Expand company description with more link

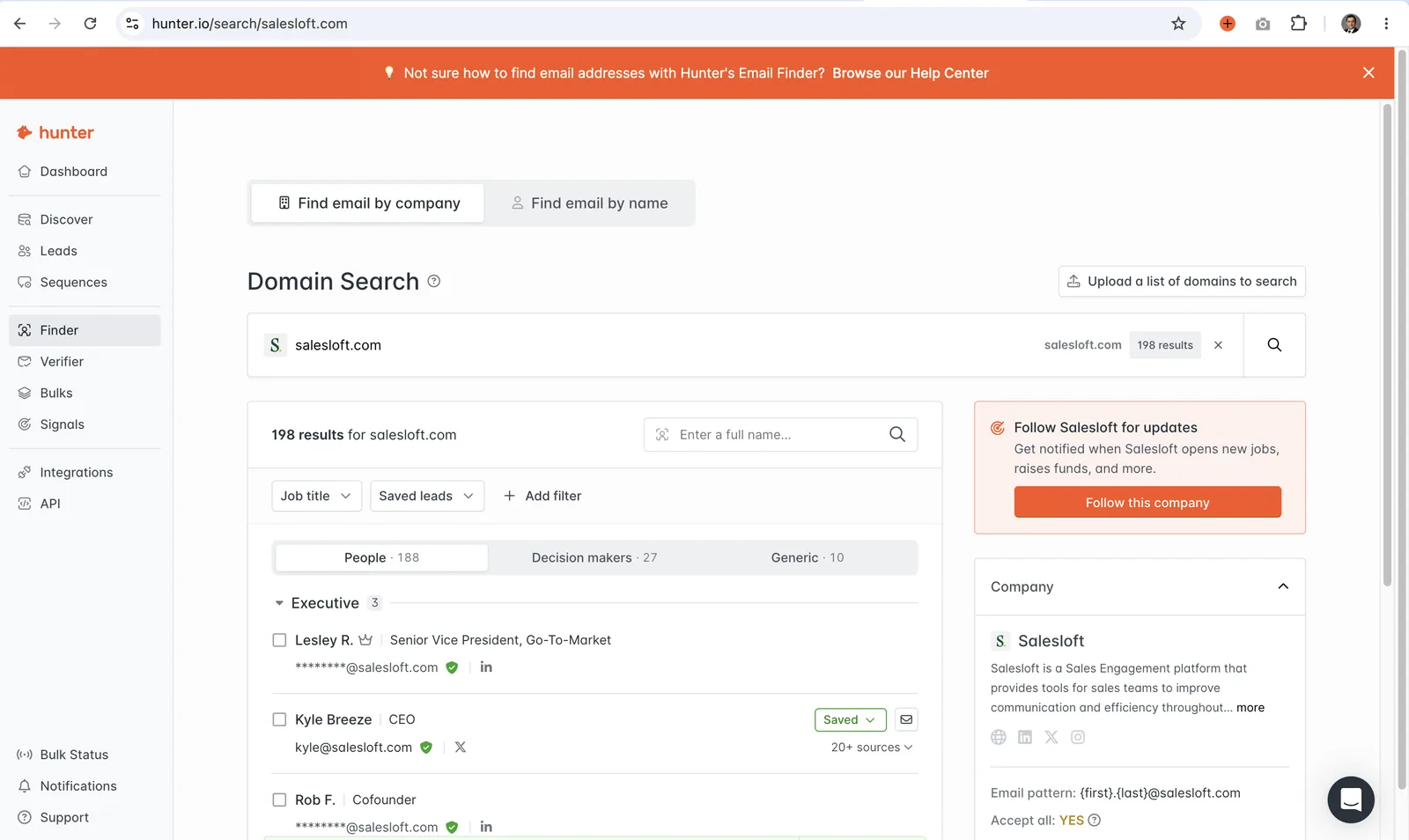pyautogui.click(x=1250, y=708)
